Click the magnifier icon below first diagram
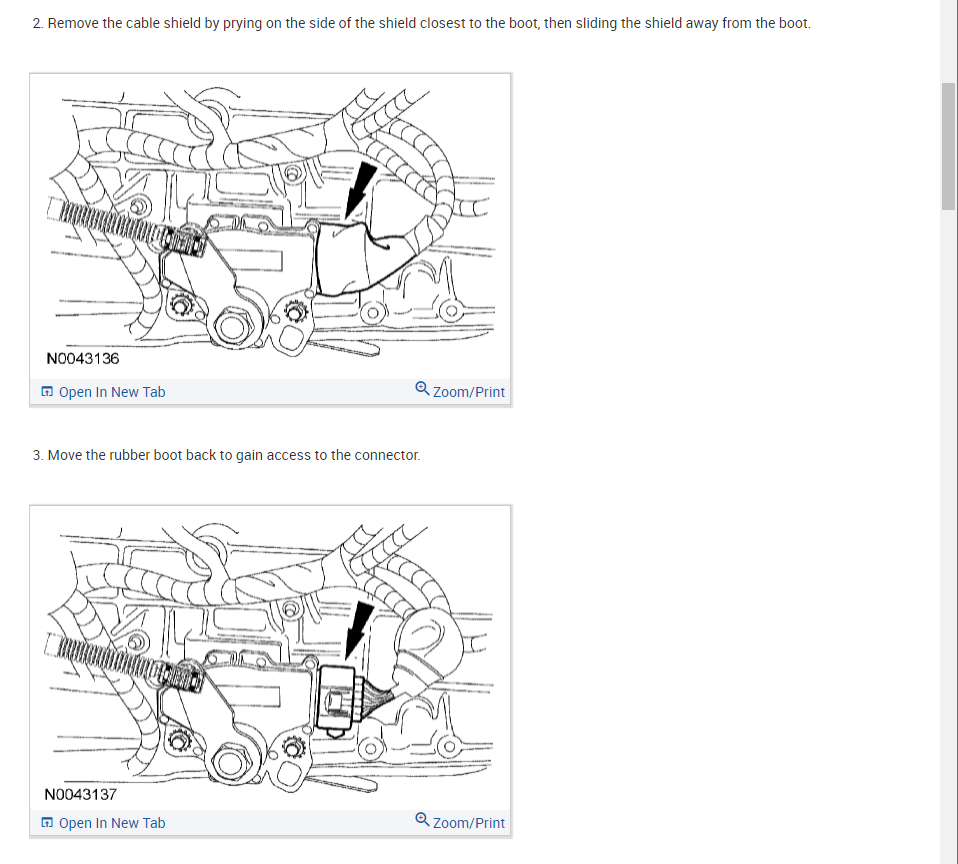 coord(422,389)
